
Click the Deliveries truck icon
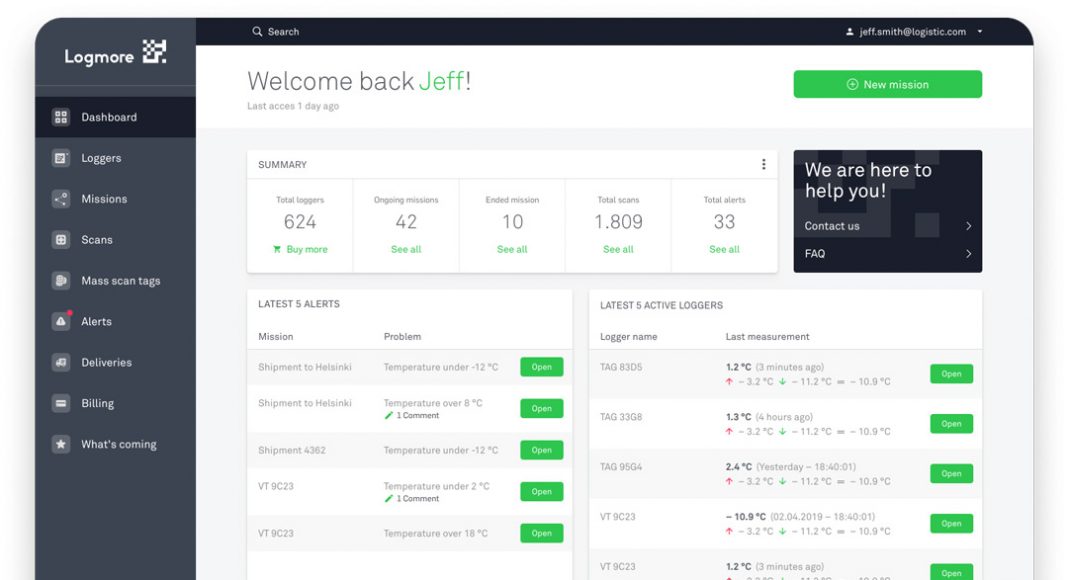pos(61,362)
